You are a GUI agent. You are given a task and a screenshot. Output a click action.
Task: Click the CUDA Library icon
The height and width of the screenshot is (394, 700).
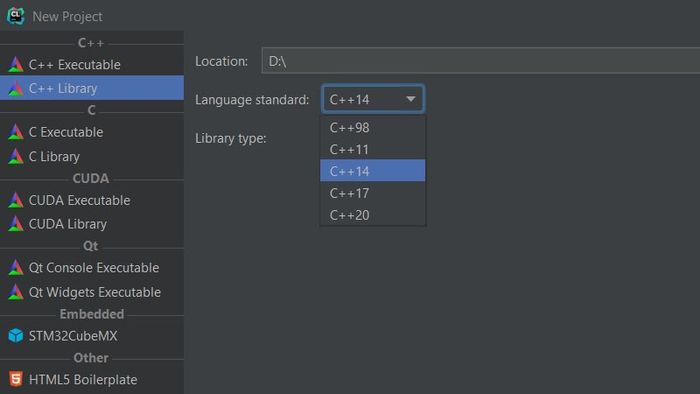pyautogui.click(x=16, y=224)
